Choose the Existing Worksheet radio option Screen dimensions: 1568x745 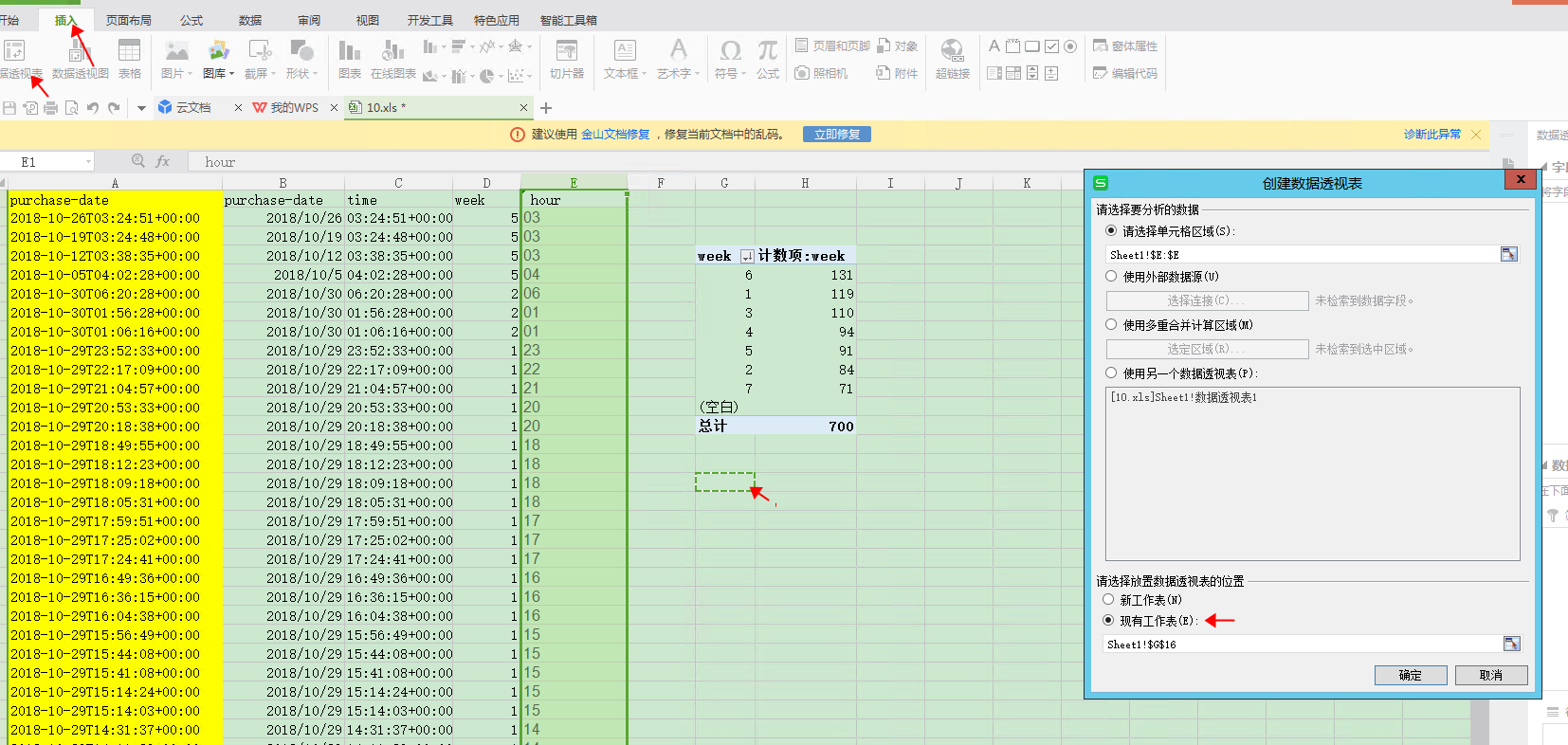pyautogui.click(x=1108, y=620)
